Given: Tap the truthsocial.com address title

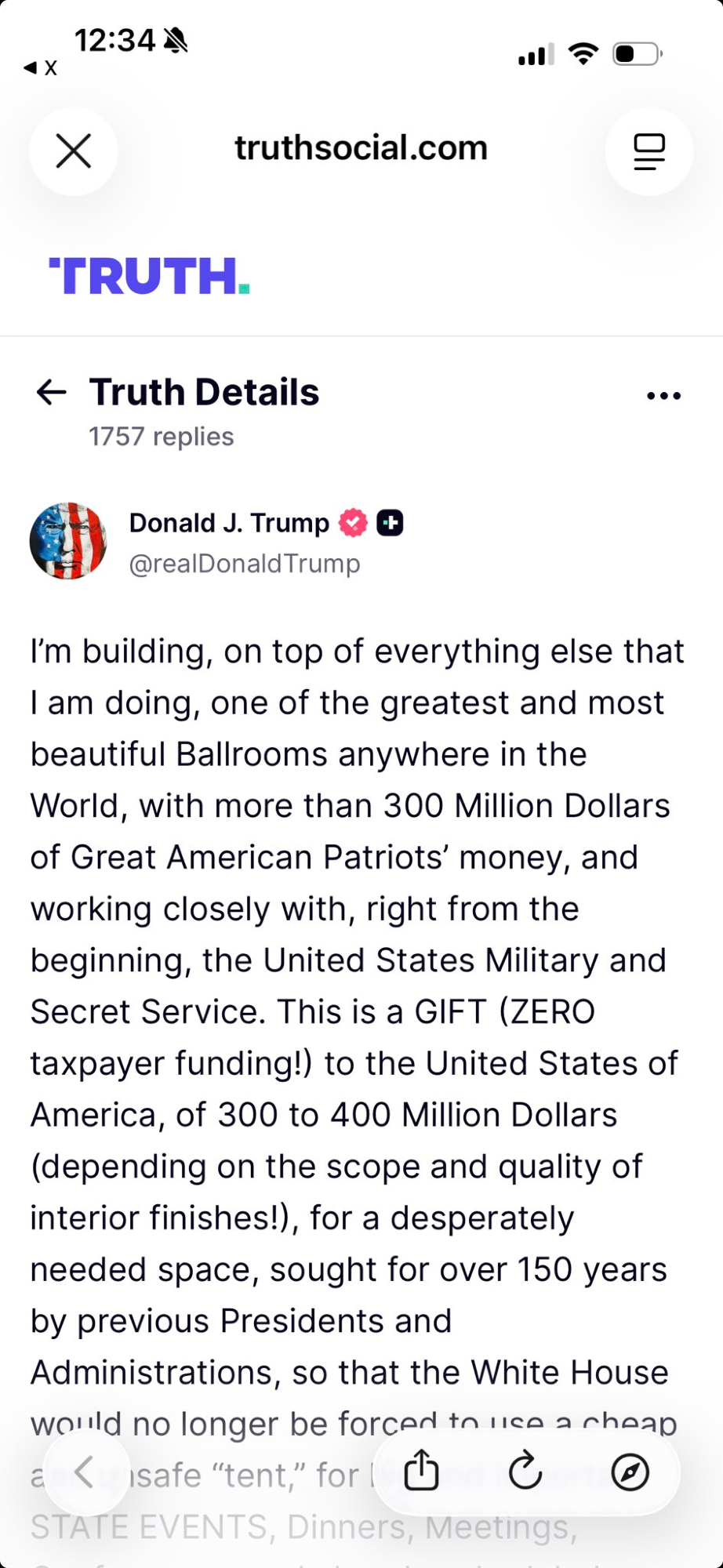Looking at the screenshot, I should pyautogui.click(x=361, y=148).
